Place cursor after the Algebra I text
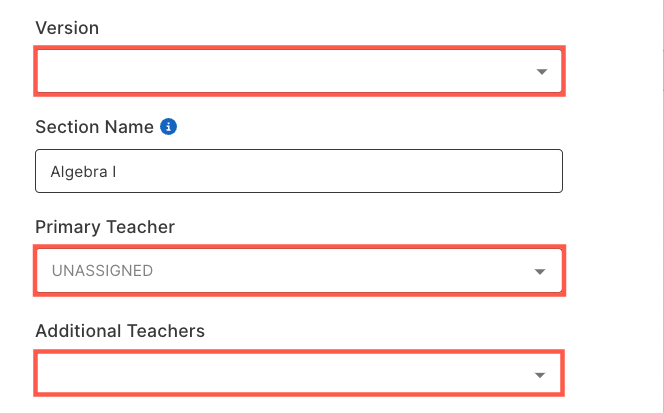 118,172
